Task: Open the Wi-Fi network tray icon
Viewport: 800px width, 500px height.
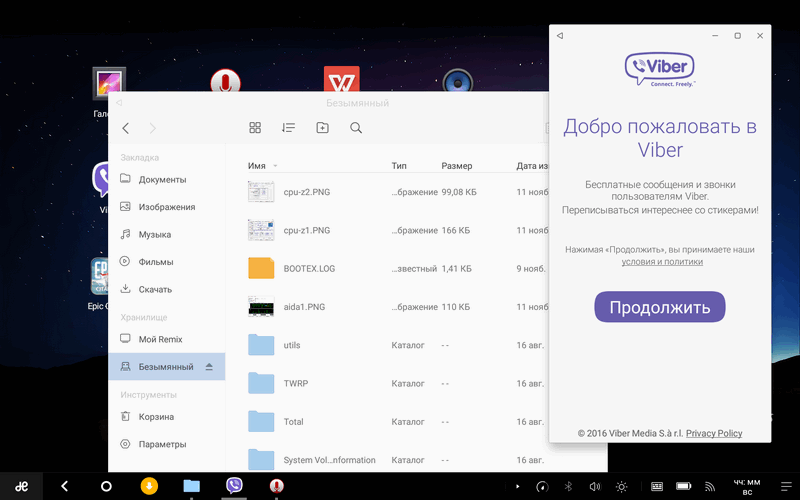Action: 710,487
